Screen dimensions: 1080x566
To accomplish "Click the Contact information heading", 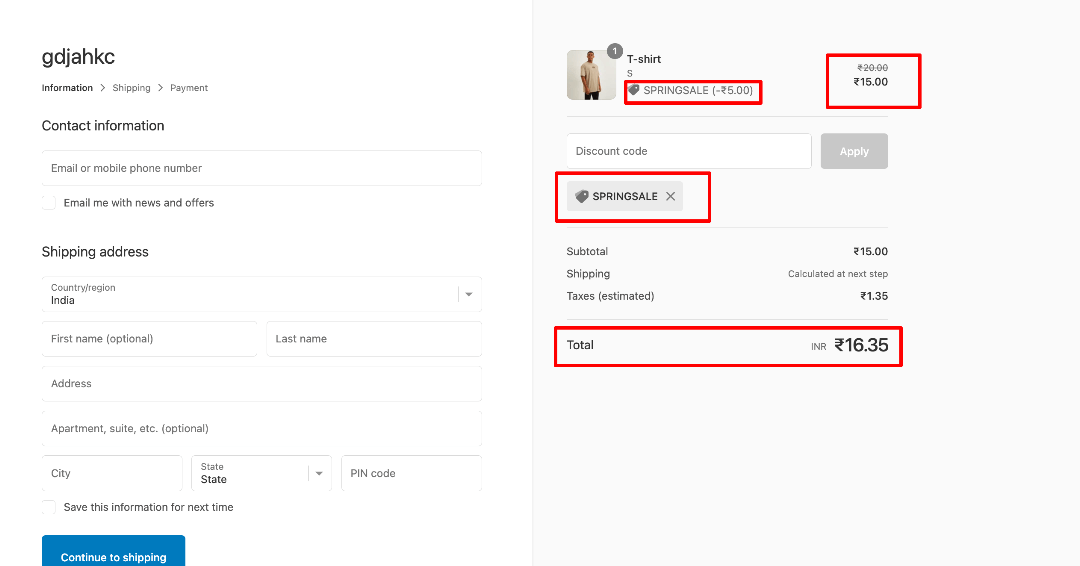I will (103, 125).
